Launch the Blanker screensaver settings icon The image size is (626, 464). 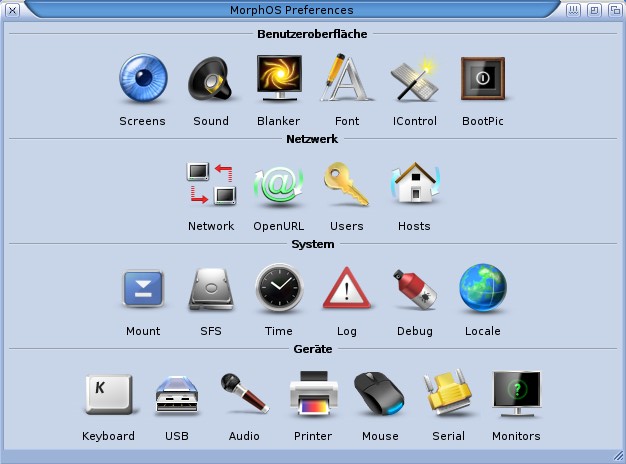[279, 78]
